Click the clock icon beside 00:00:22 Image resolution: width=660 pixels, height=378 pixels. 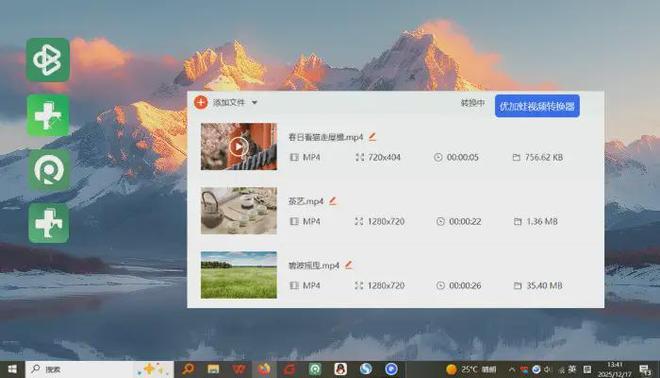point(440,221)
